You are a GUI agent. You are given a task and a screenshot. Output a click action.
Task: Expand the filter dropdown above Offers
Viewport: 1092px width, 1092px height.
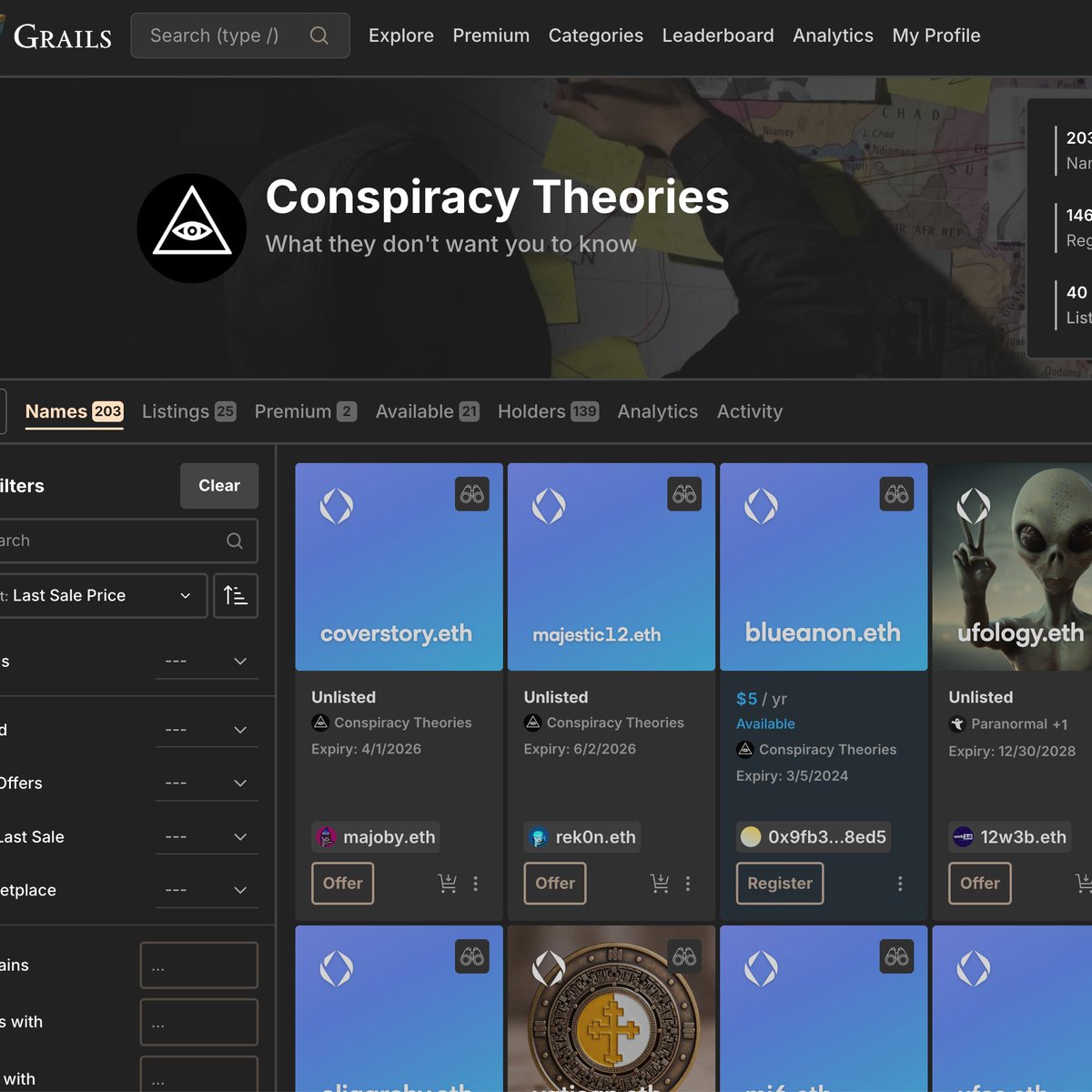207,730
